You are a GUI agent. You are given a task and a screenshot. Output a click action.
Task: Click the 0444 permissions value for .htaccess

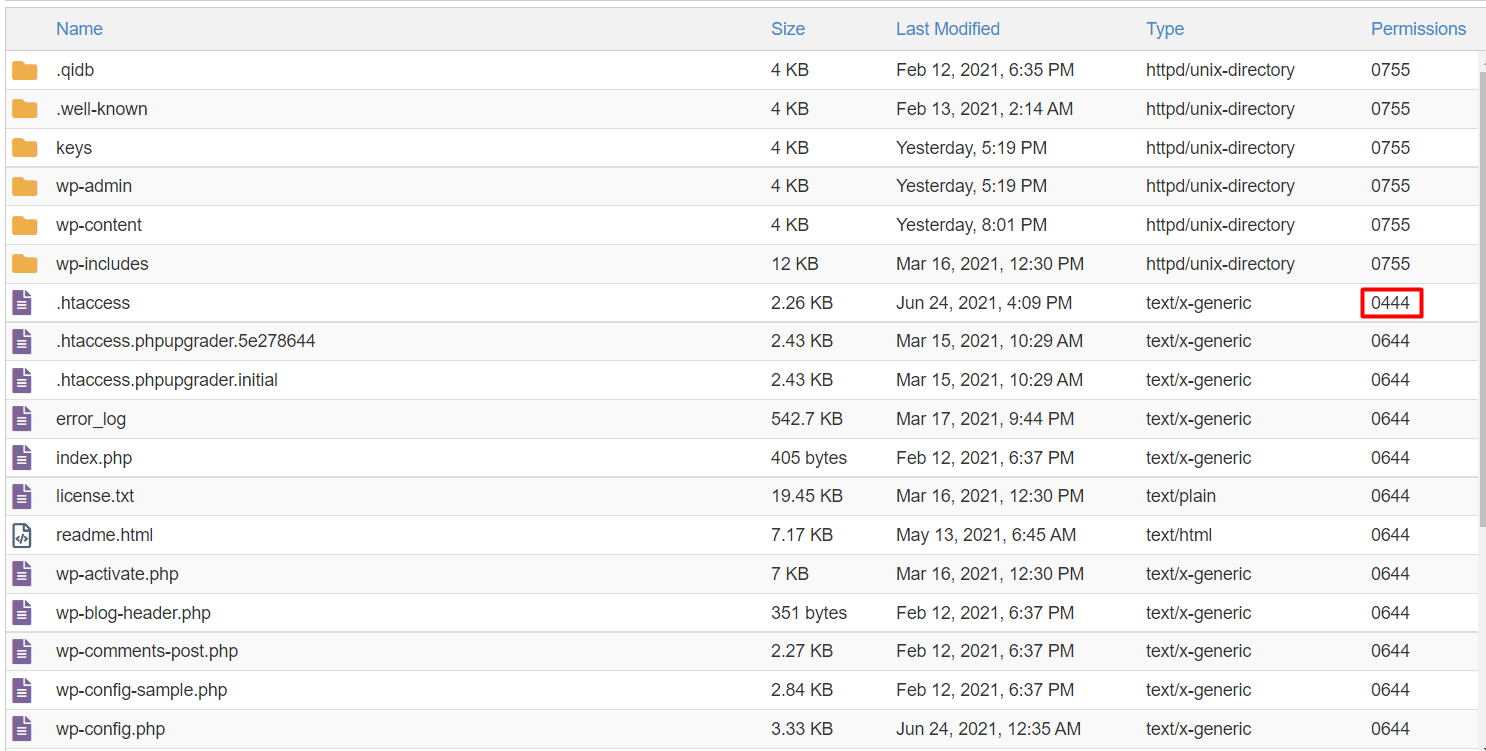point(1390,303)
